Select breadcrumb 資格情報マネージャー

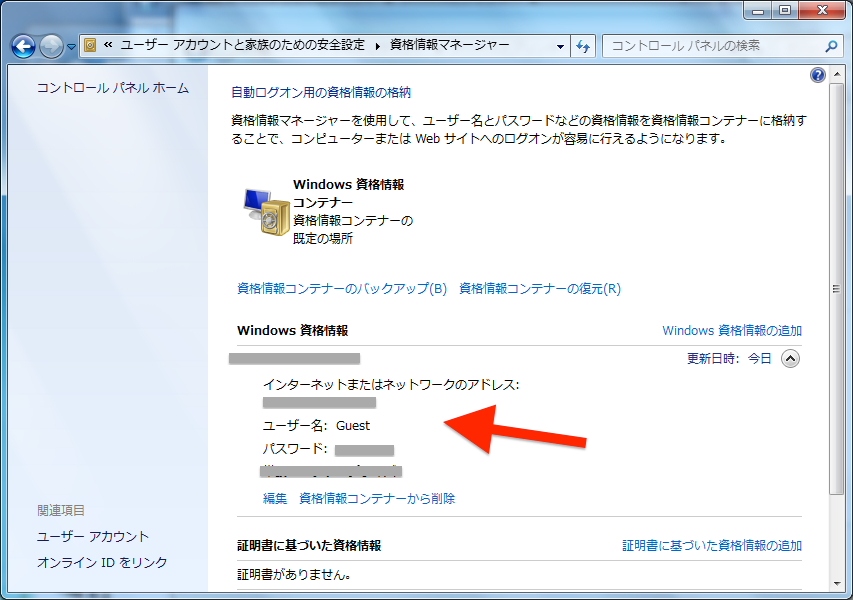[449, 45]
